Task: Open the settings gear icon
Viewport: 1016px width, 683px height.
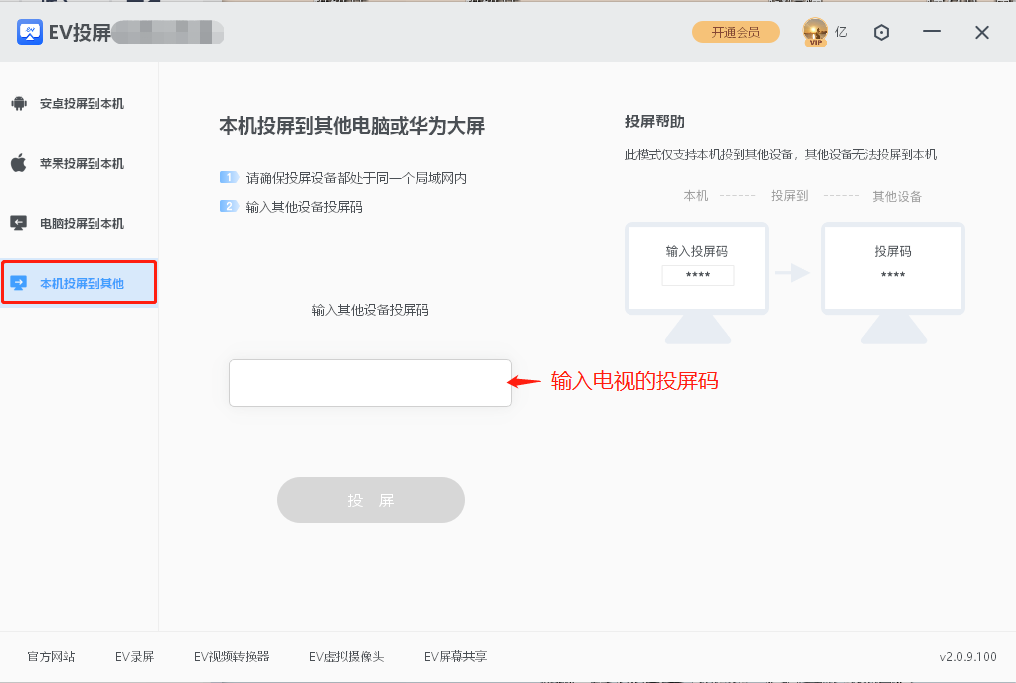Action: [881, 32]
